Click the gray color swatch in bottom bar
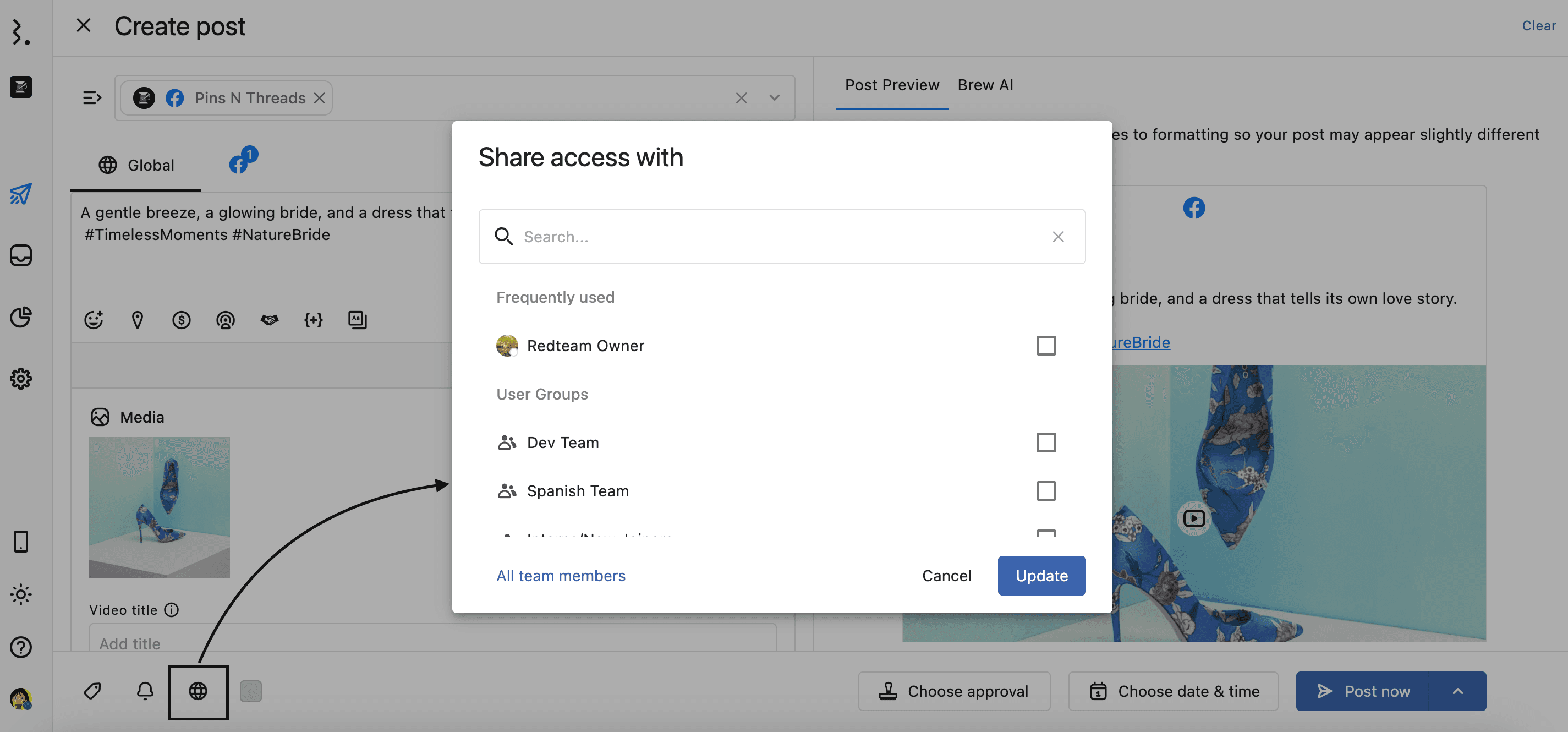Image resolution: width=1568 pixels, height=732 pixels. coord(251,691)
